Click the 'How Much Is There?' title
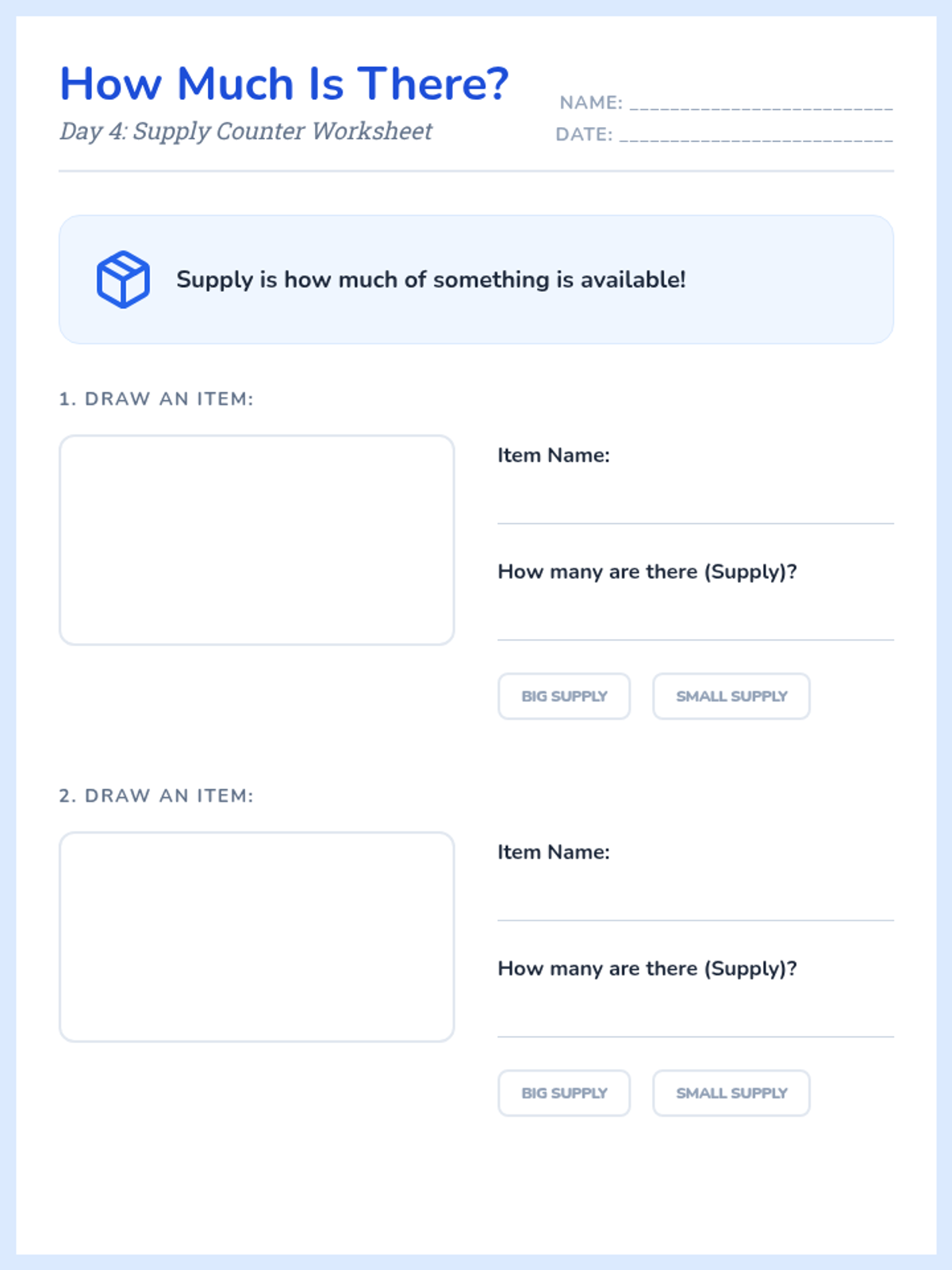Image resolution: width=952 pixels, height=1270 pixels. click(x=284, y=83)
